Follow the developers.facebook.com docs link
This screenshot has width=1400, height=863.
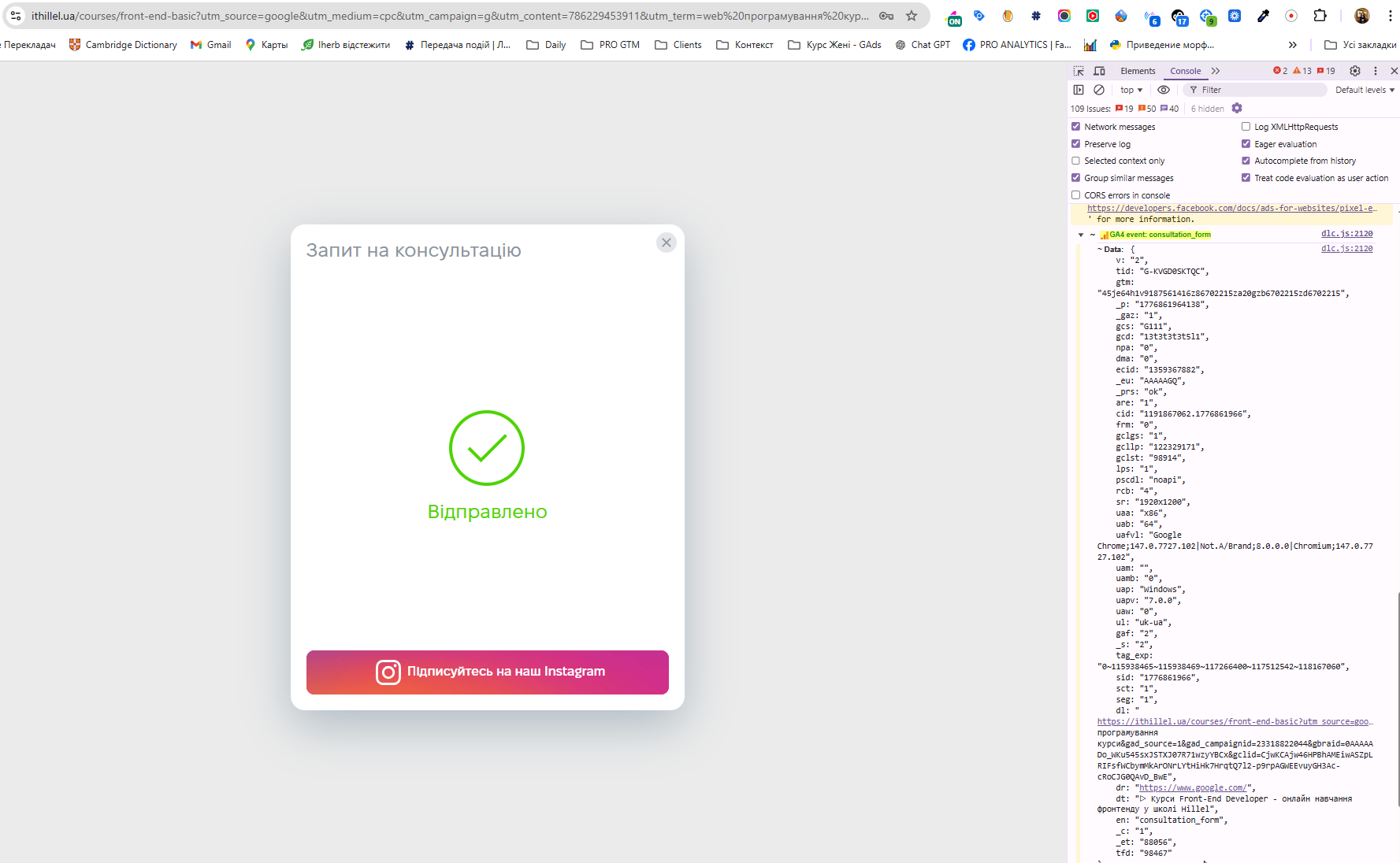[1232, 209]
